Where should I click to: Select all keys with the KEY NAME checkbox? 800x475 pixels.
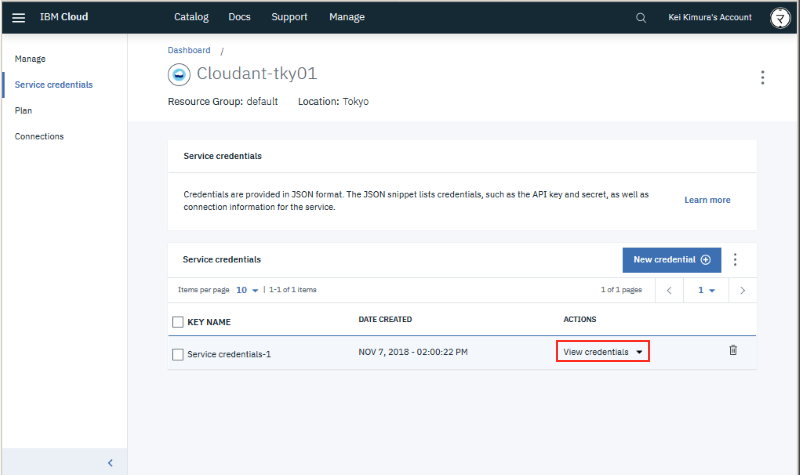[x=178, y=322]
